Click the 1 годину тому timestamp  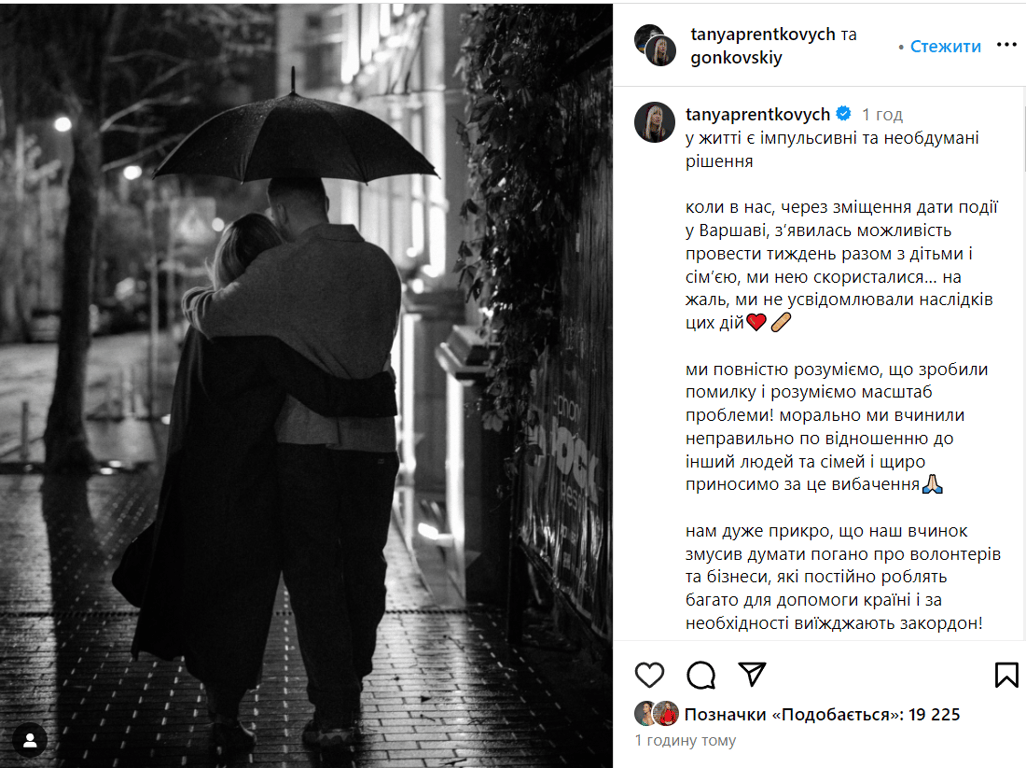[685, 741]
